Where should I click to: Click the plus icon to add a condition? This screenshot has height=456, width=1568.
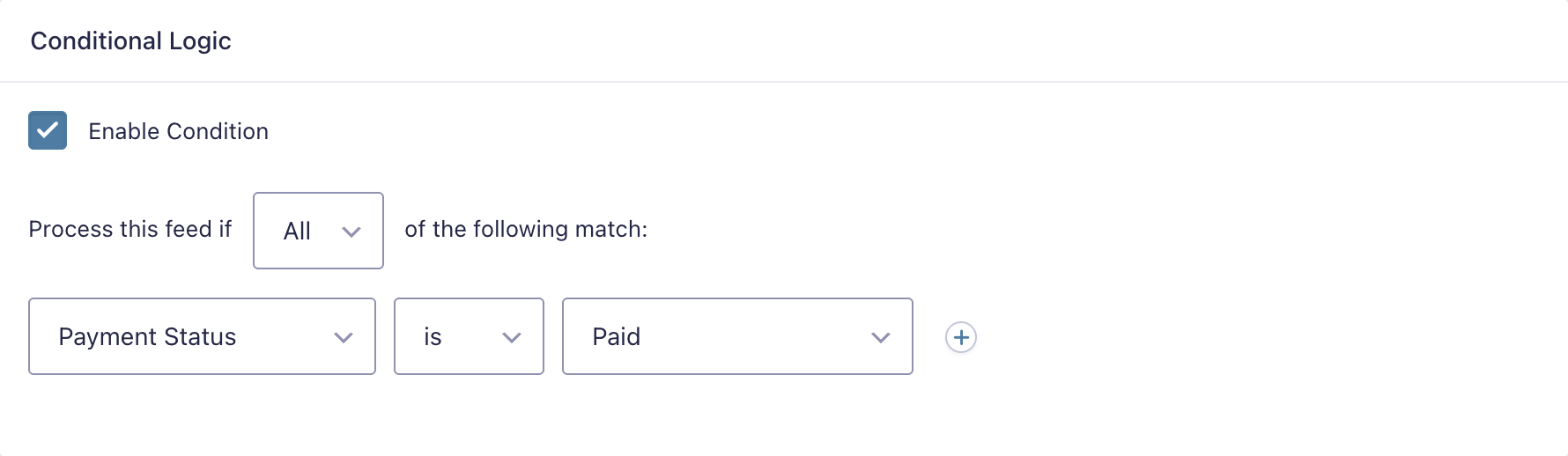click(x=960, y=337)
